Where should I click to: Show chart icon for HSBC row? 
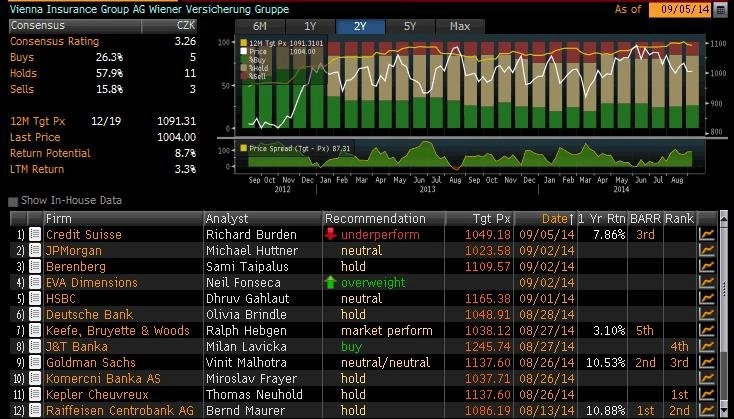click(707, 298)
